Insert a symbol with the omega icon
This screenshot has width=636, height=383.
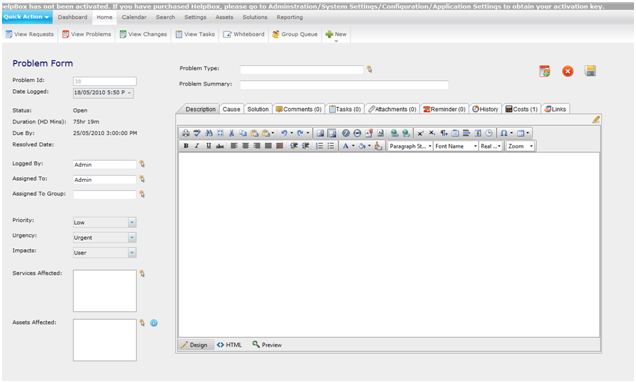[x=504, y=133]
